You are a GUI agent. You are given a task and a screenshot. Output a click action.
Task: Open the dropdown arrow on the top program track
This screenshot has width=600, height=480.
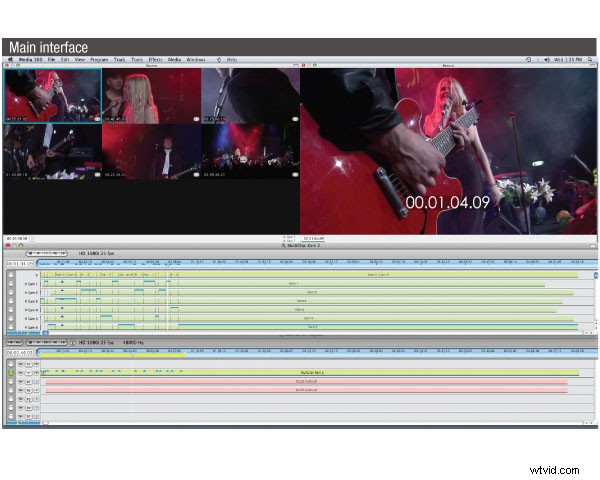(x=37, y=364)
